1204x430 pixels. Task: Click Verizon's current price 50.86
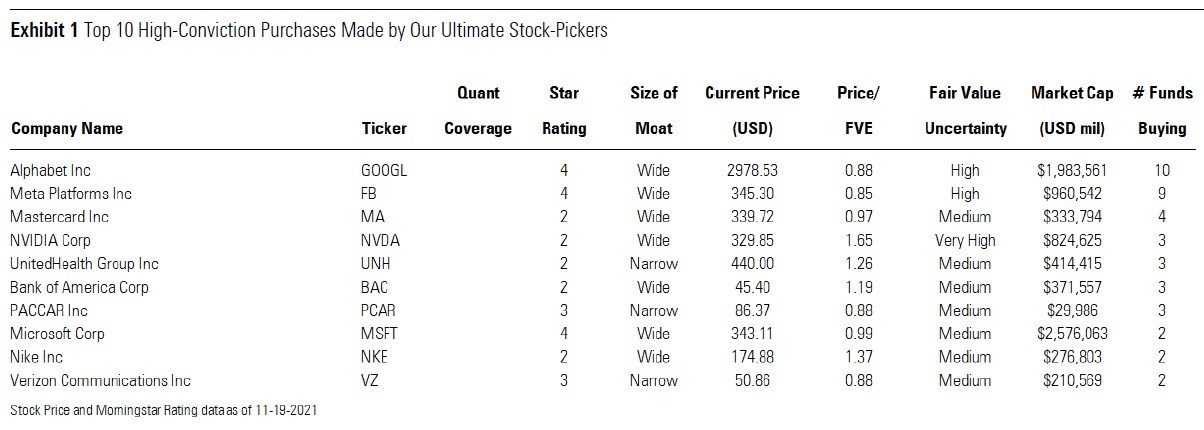752,381
